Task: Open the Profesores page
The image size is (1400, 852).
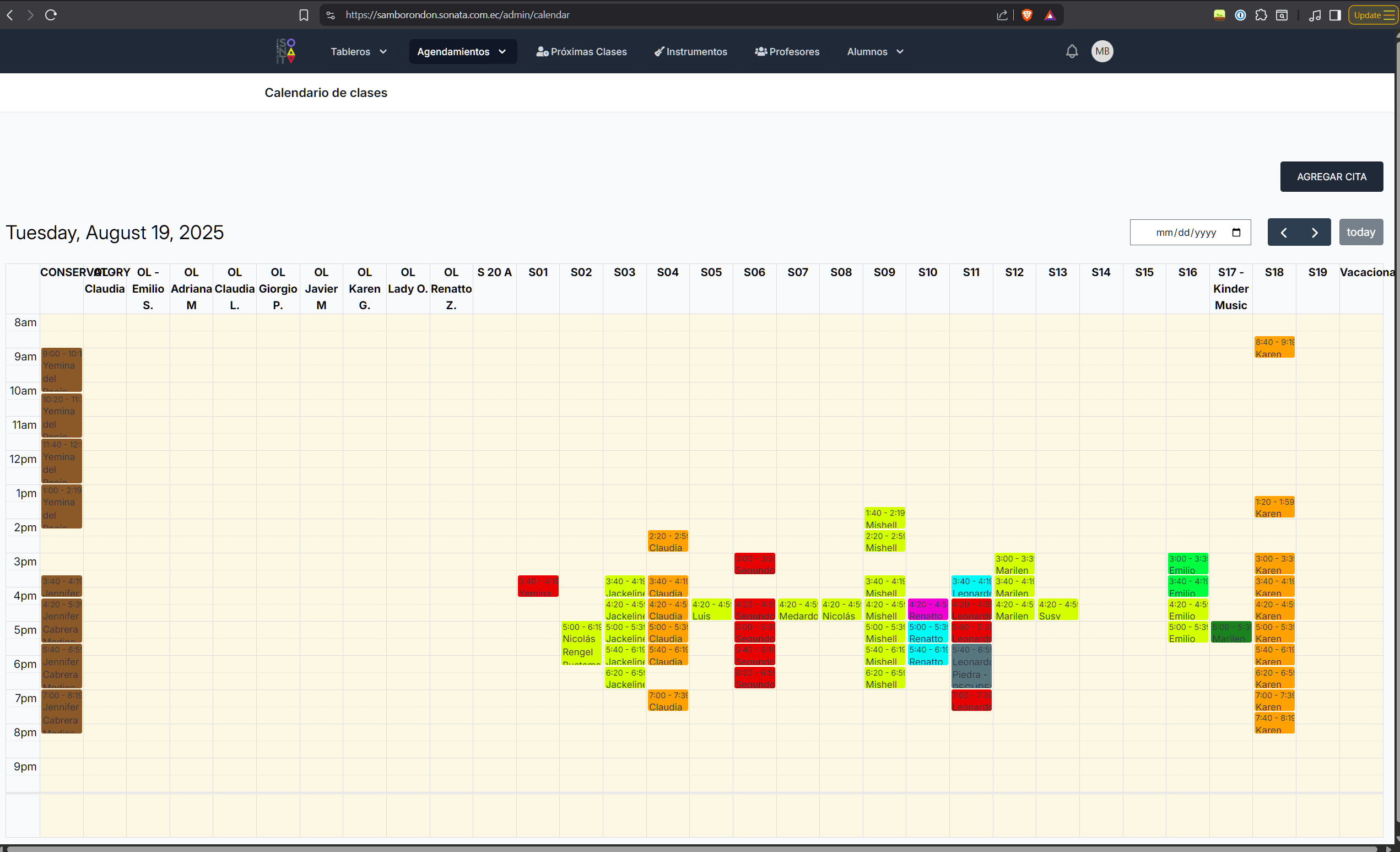Action: pos(787,51)
